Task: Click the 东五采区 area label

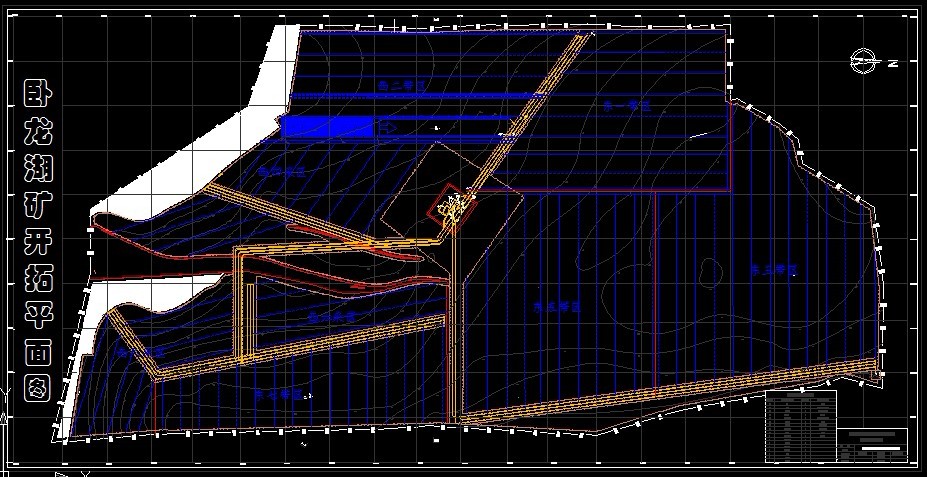Action: point(558,307)
